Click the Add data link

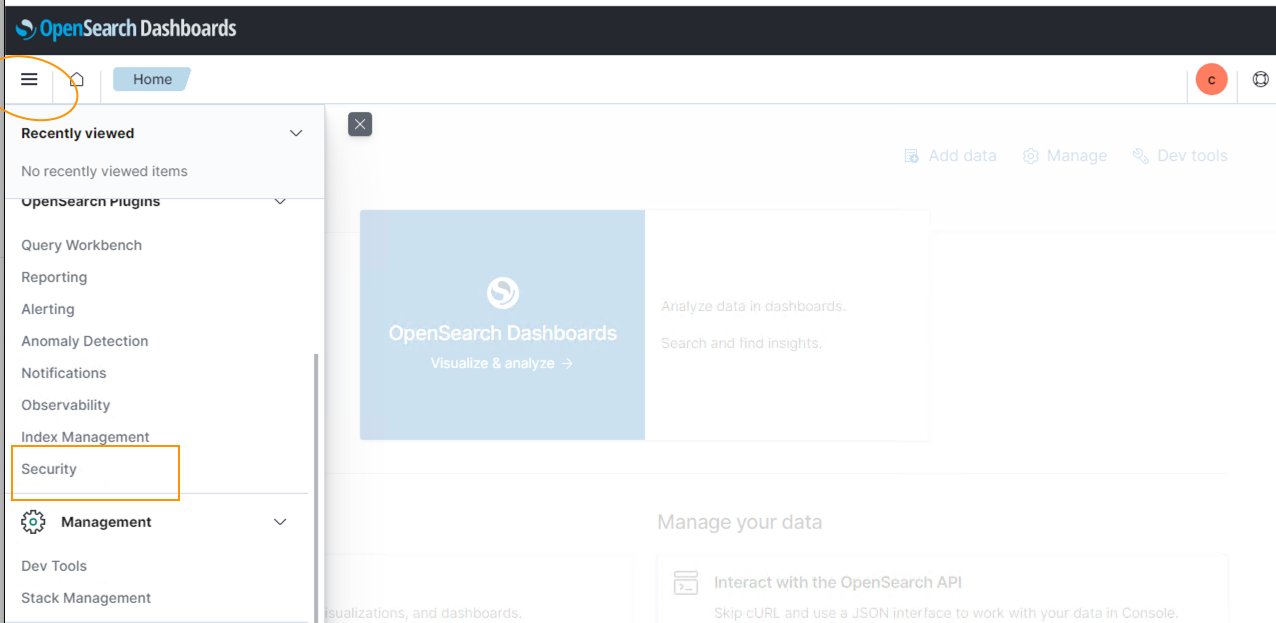click(950, 156)
